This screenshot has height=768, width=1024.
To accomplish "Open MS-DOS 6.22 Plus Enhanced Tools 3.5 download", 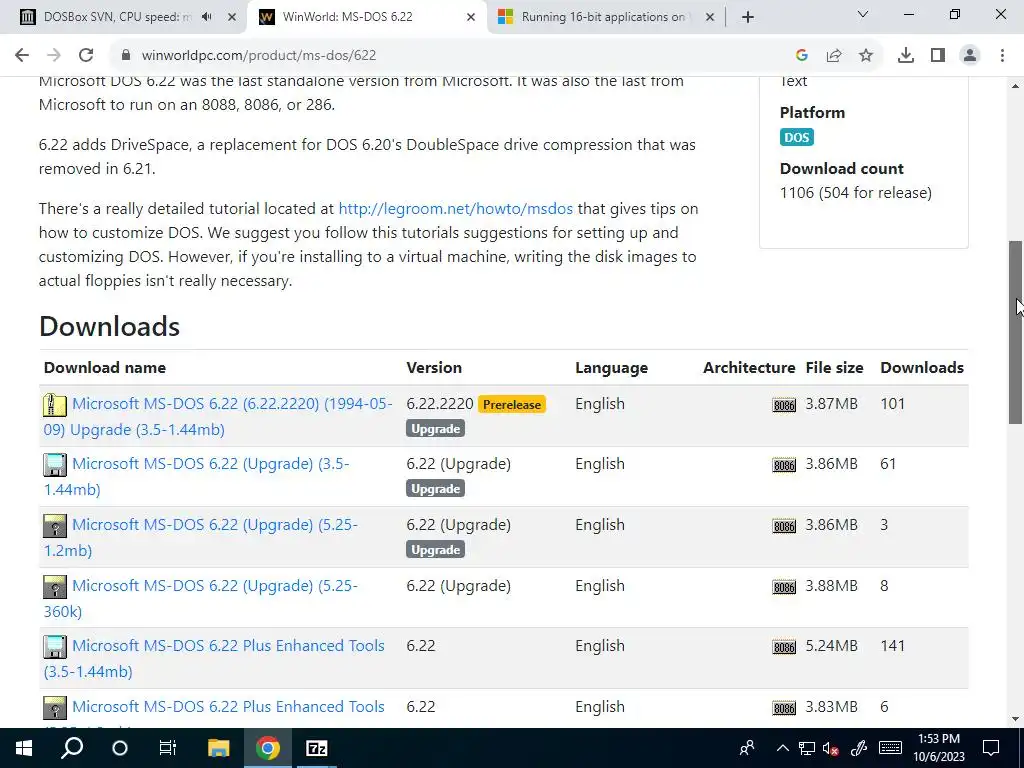I will click(x=214, y=658).
